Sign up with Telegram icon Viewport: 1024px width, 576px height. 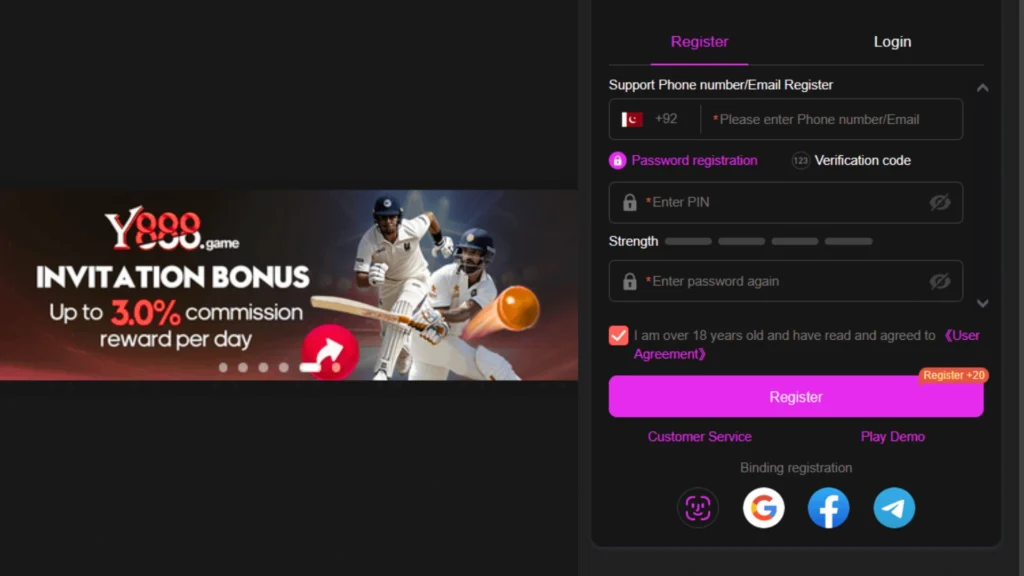pos(894,507)
